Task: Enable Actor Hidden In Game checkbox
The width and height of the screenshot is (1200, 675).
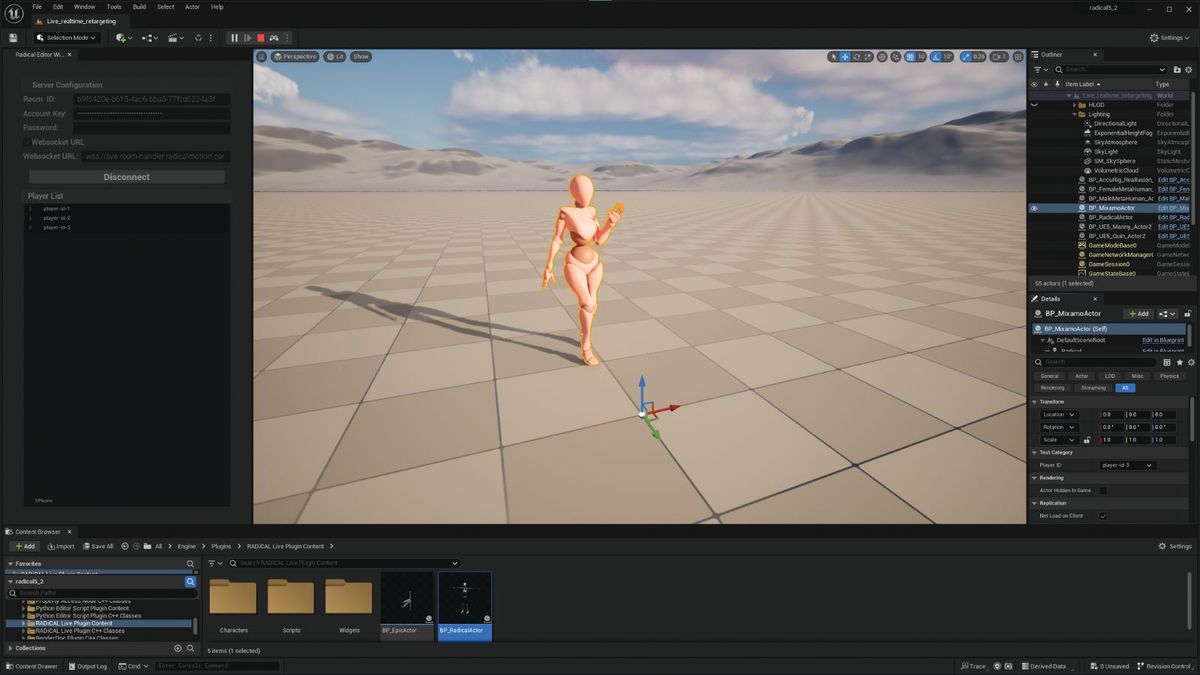Action: click(1104, 490)
